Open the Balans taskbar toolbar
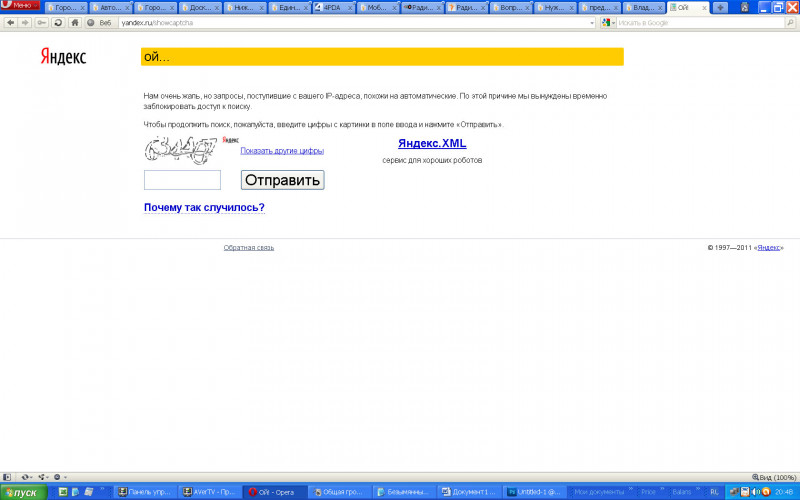This screenshot has width=800, height=500. tap(681, 492)
